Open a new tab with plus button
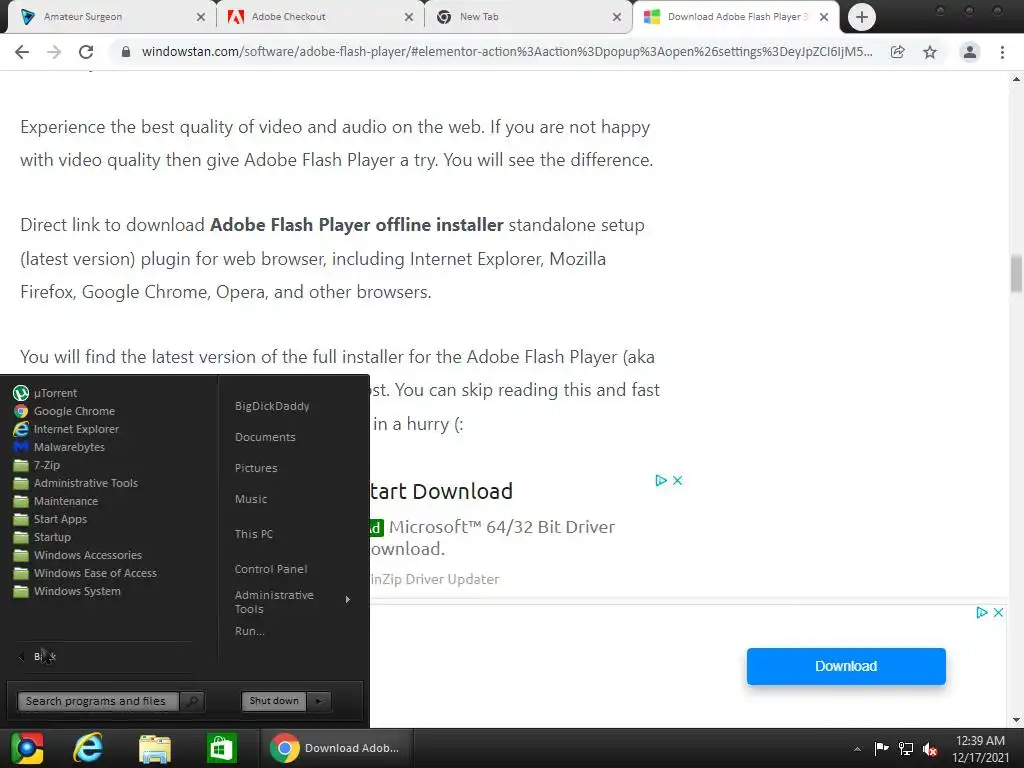 point(862,17)
